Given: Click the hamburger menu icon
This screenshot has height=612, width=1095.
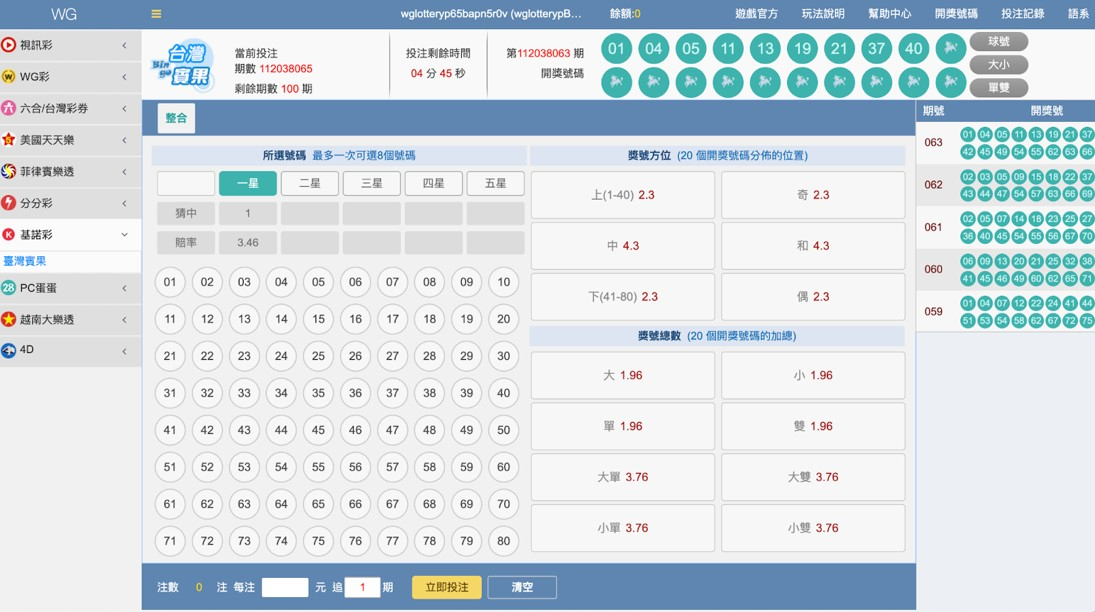Looking at the screenshot, I should tap(156, 14).
